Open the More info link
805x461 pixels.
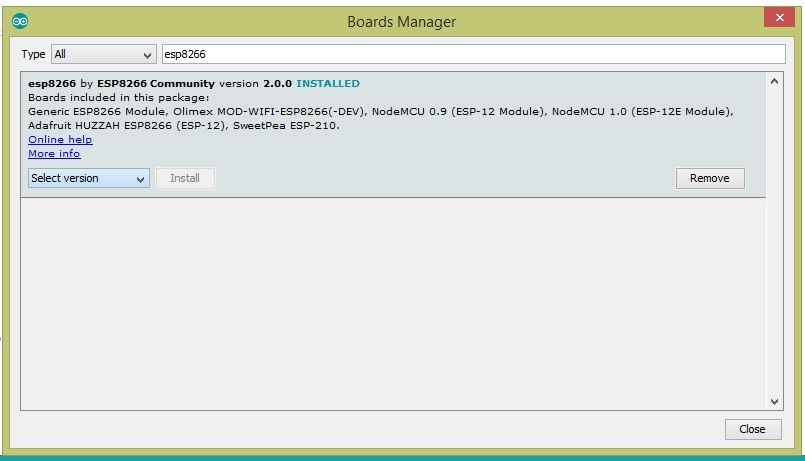point(54,153)
